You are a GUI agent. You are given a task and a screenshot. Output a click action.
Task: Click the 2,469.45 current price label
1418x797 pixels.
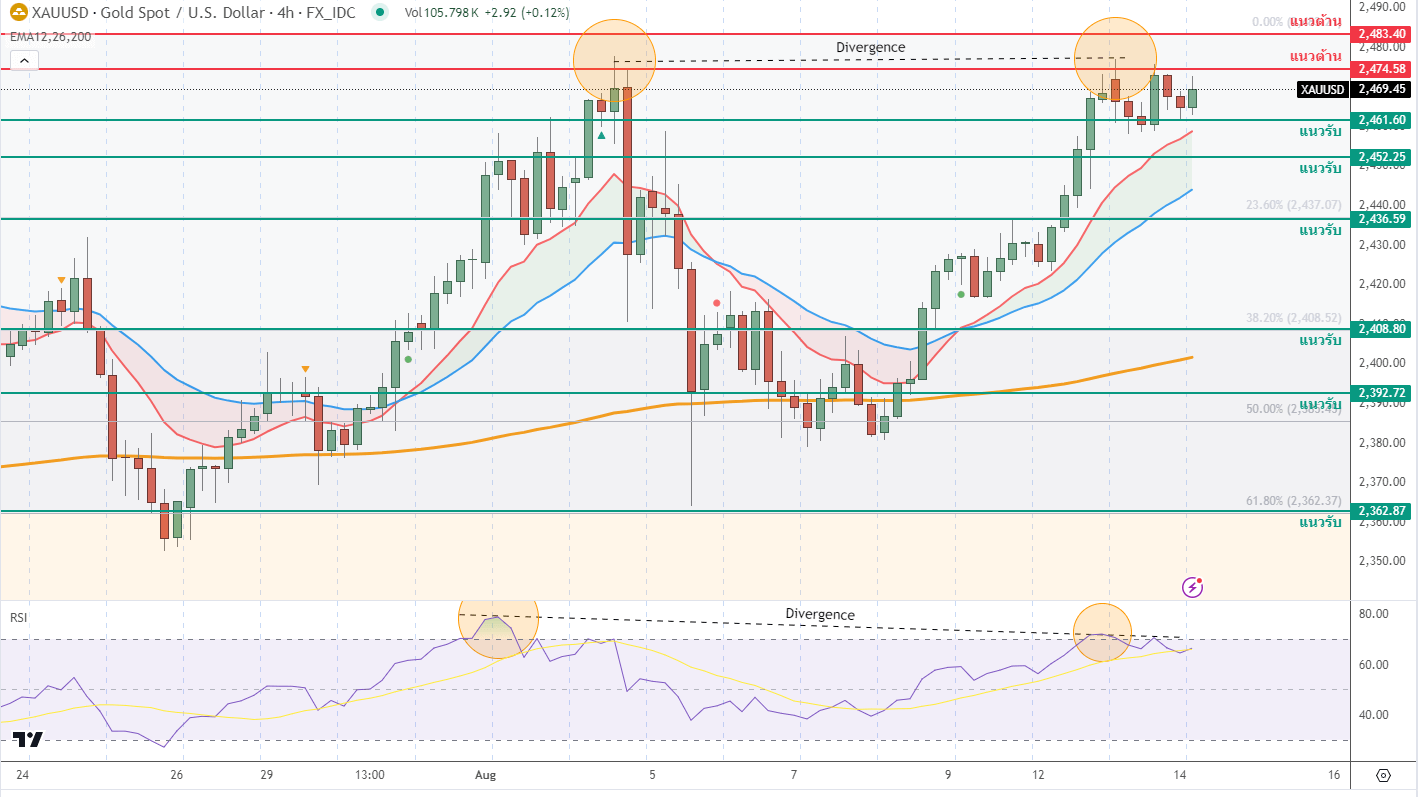click(1382, 89)
